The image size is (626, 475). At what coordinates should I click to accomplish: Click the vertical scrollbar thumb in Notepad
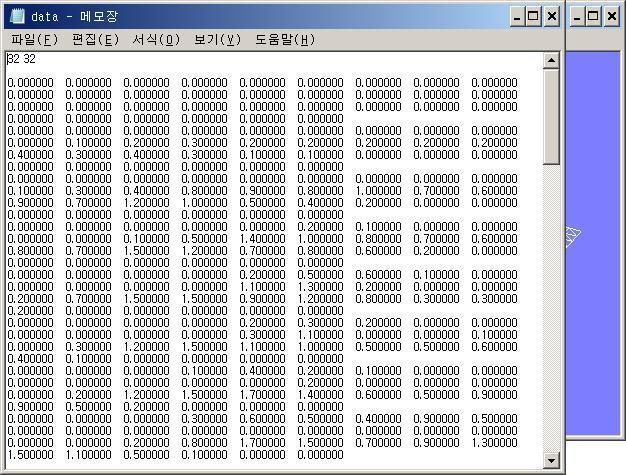pyautogui.click(x=551, y=117)
